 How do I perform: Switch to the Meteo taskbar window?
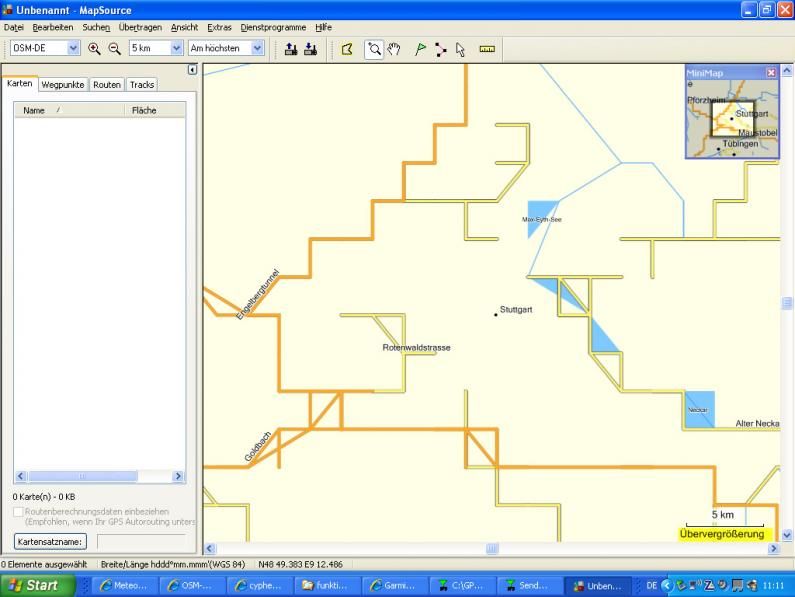(124, 585)
